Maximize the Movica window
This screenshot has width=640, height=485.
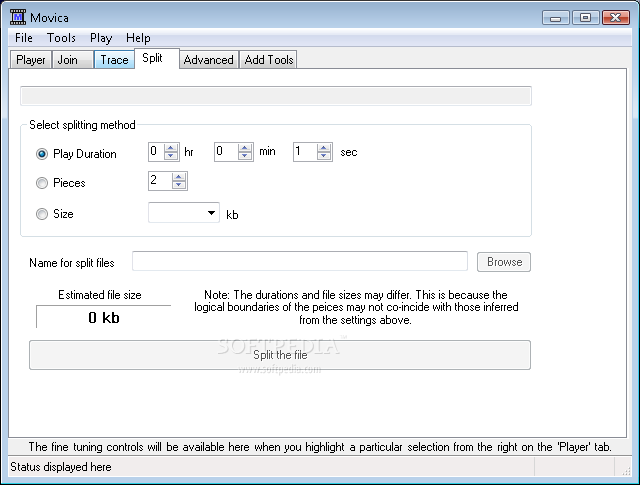click(x=585, y=18)
